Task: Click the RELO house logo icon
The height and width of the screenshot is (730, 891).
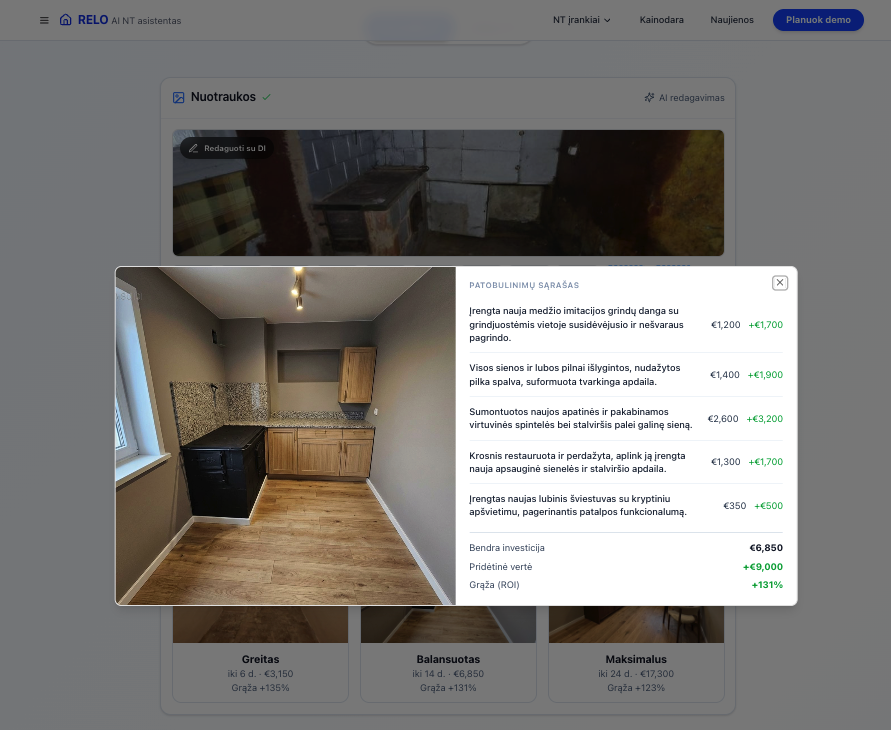Action: [66, 20]
